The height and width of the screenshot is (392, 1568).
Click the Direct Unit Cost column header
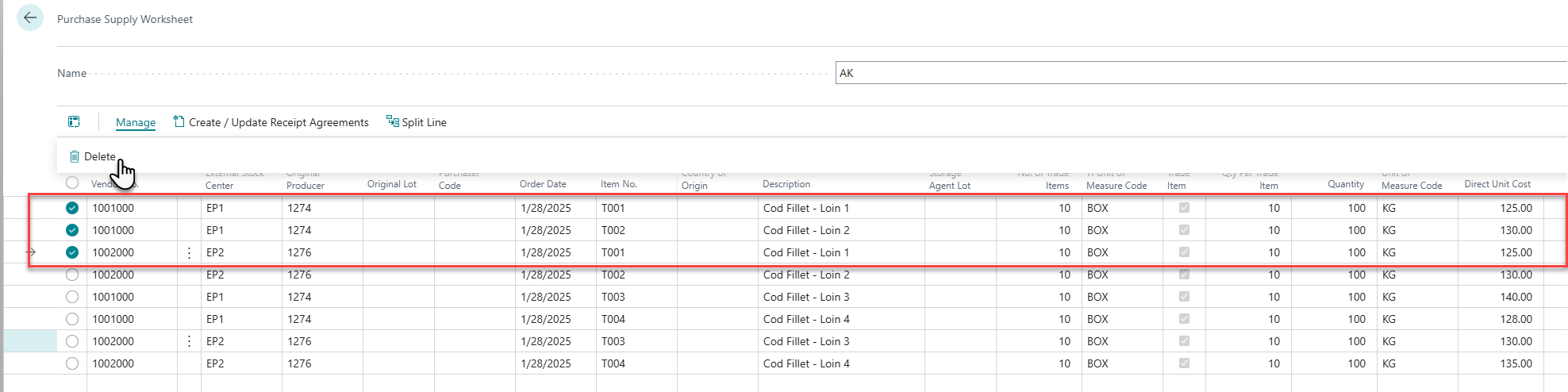[x=1497, y=184]
